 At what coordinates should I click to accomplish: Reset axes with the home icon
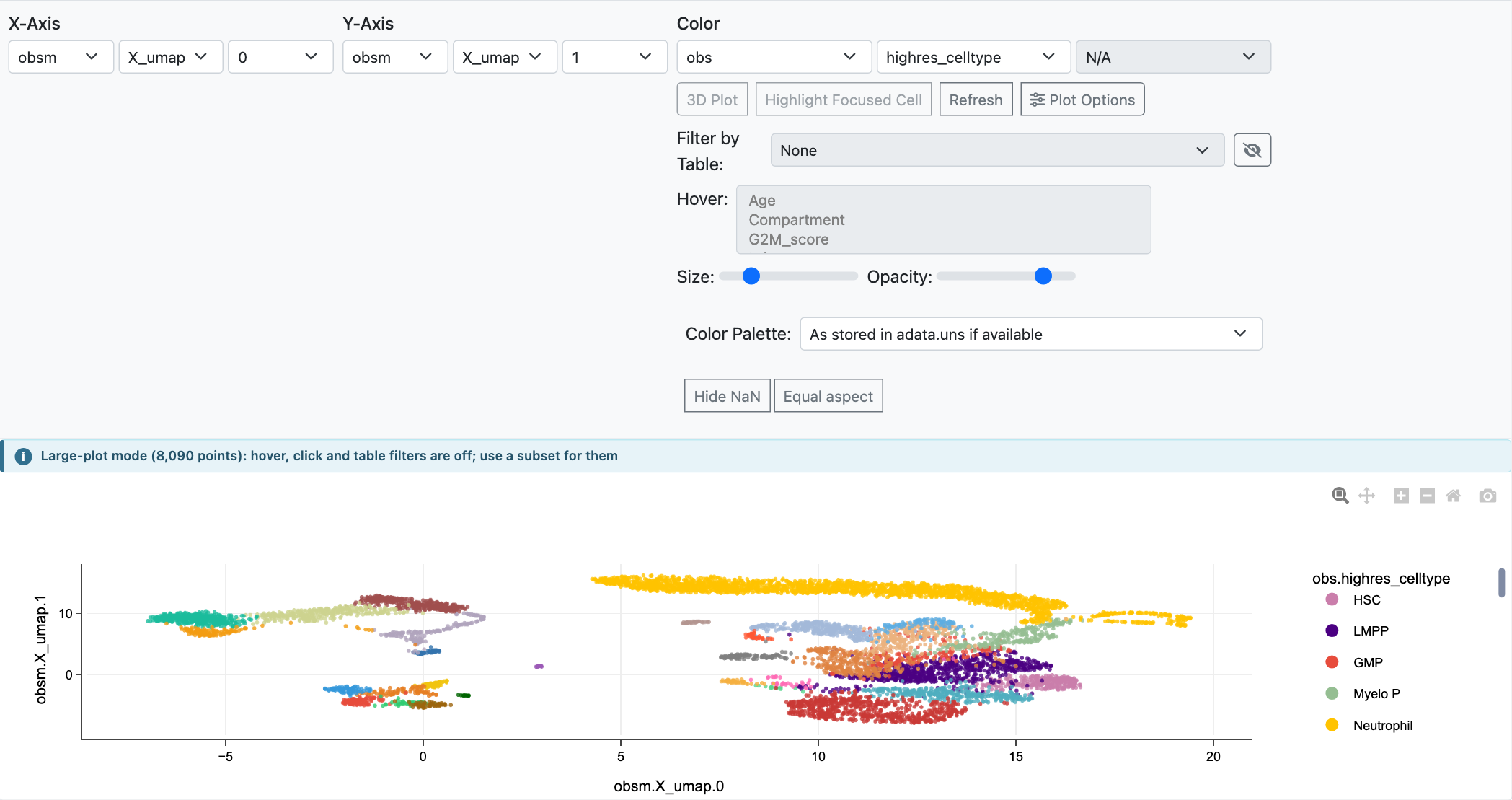pos(1454,496)
